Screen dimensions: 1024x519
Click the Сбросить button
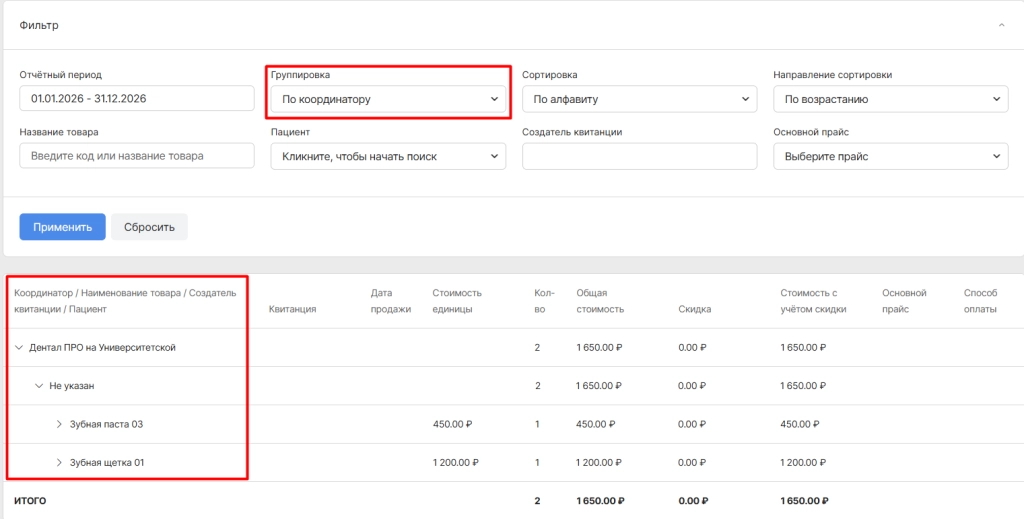[150, 227]
